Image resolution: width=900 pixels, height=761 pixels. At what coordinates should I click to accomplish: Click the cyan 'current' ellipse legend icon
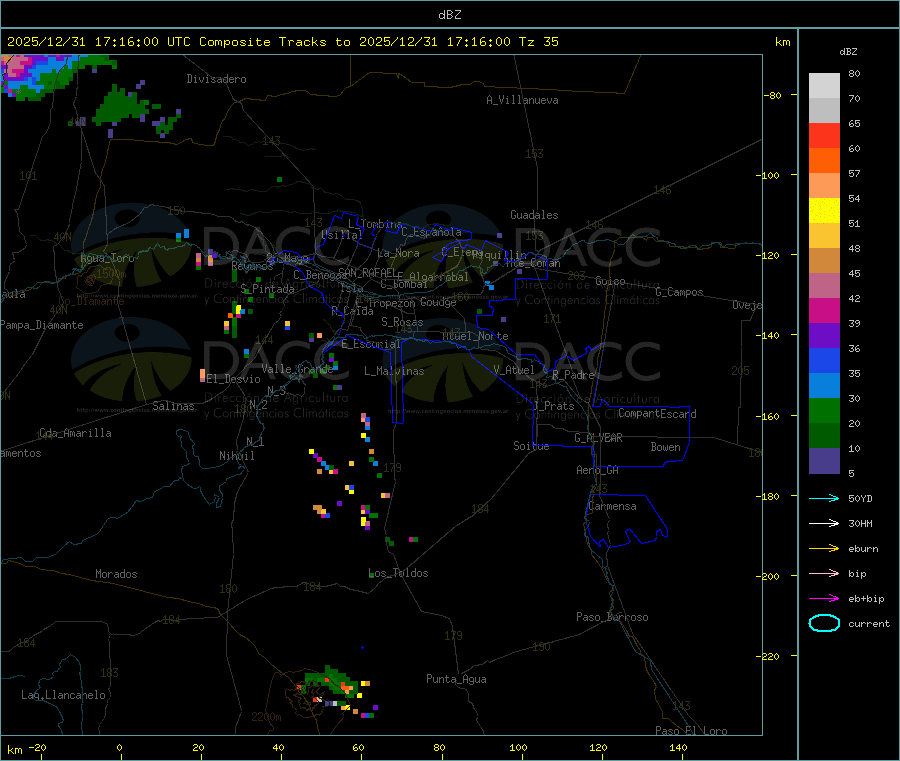(x=824, y=623)
